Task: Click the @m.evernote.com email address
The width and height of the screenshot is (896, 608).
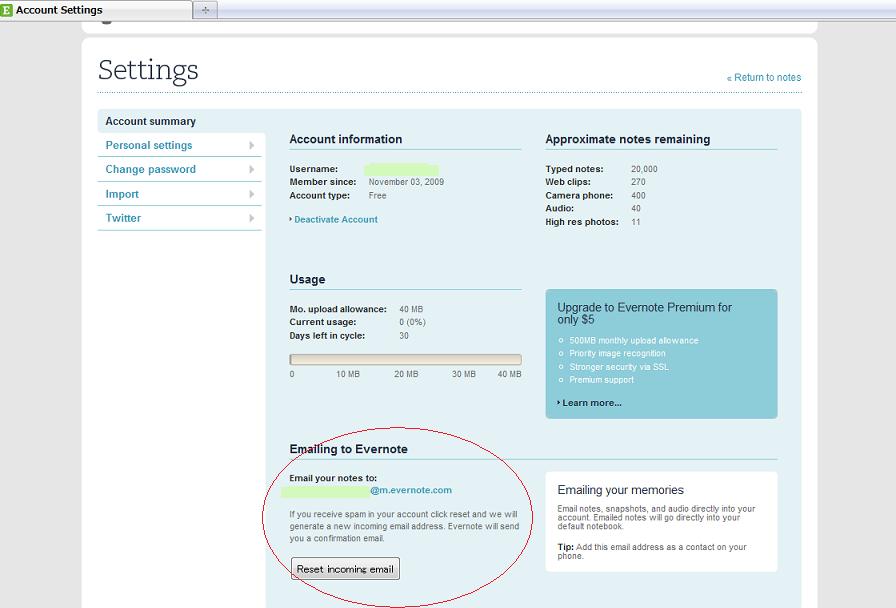Action: click(411, 490)
